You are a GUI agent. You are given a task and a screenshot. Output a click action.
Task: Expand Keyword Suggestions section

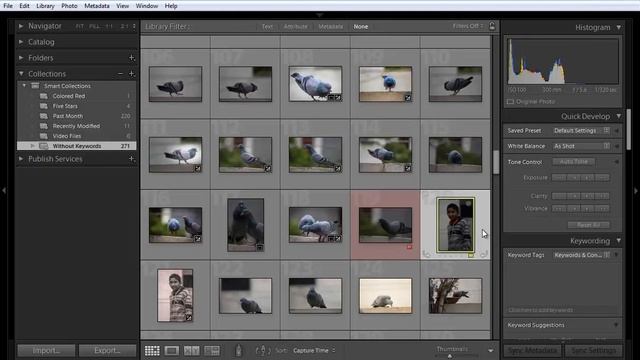tap(616, 325)
